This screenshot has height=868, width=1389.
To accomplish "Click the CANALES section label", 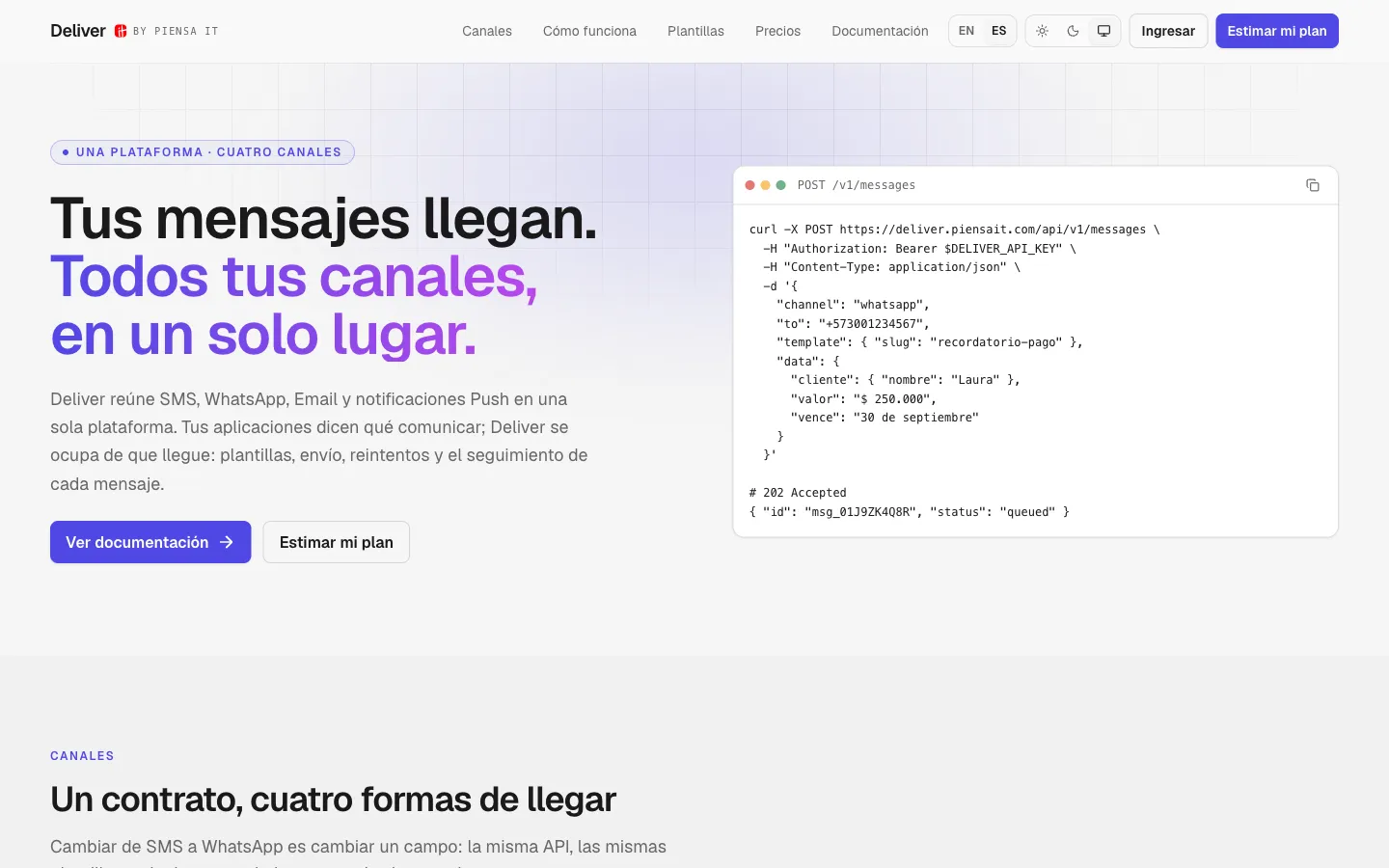I will (x=82, y=756).
